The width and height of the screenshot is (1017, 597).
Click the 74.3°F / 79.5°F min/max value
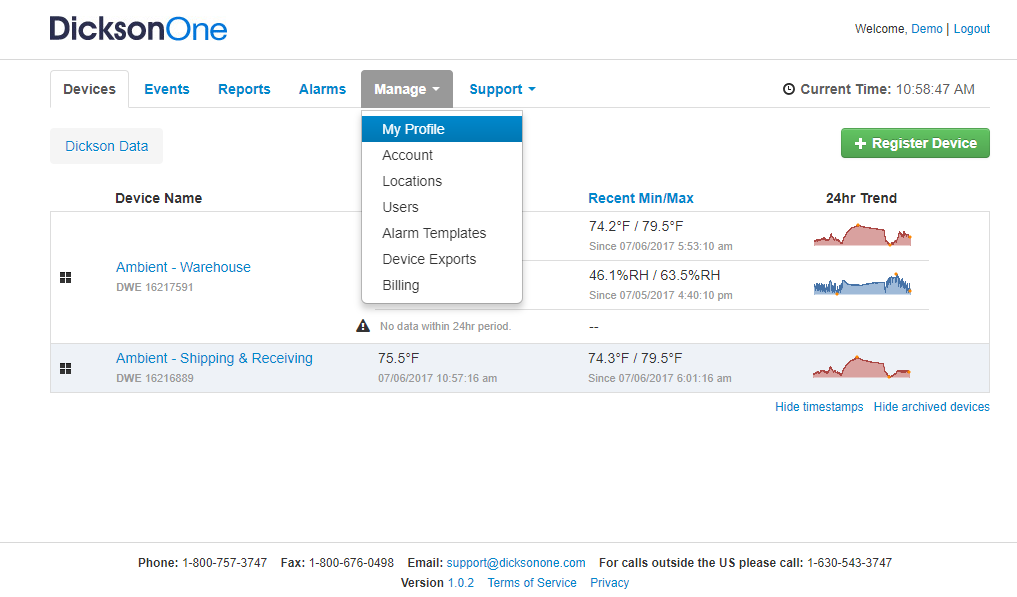(x=635, y=358)
